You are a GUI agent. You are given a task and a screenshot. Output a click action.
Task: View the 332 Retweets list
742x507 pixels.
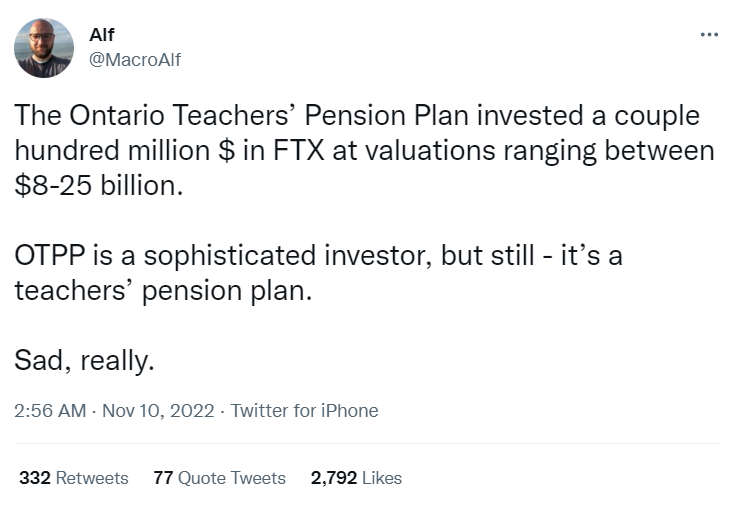(74, 478)
